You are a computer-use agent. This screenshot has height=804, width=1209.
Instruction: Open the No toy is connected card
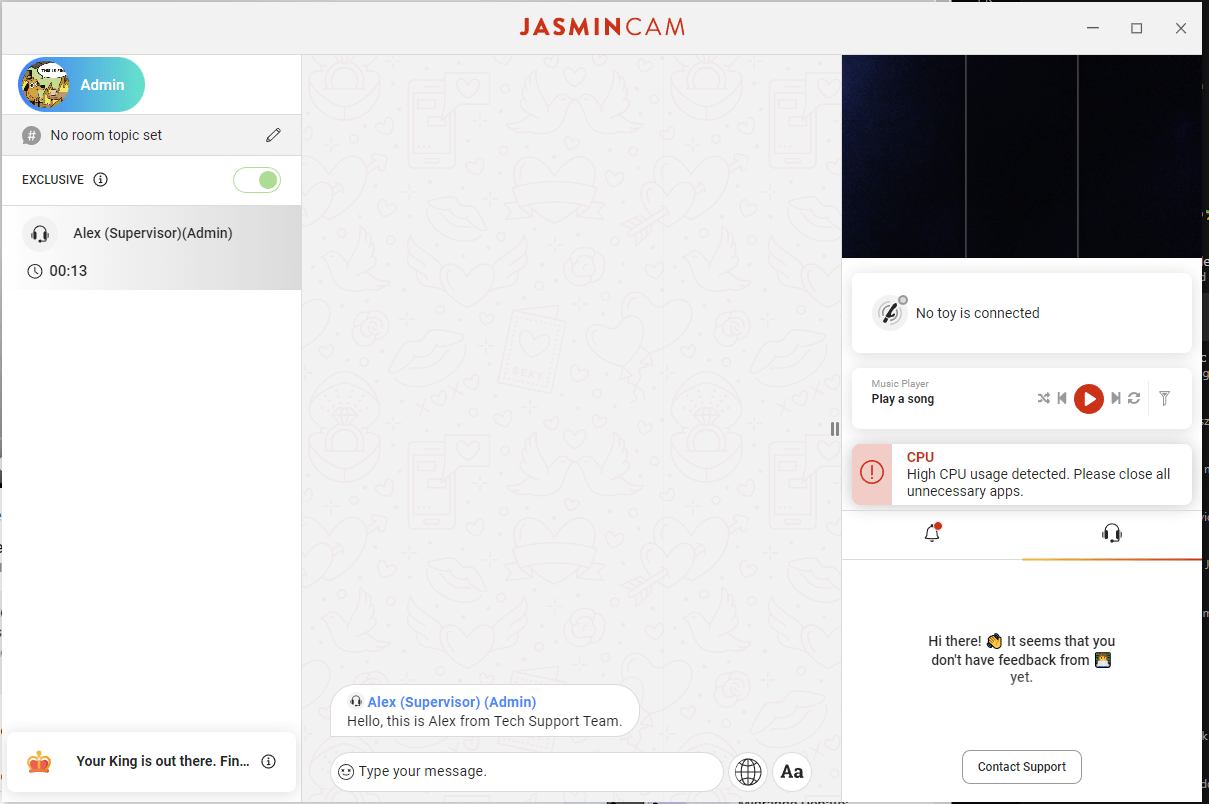(x=1021, y=313)
